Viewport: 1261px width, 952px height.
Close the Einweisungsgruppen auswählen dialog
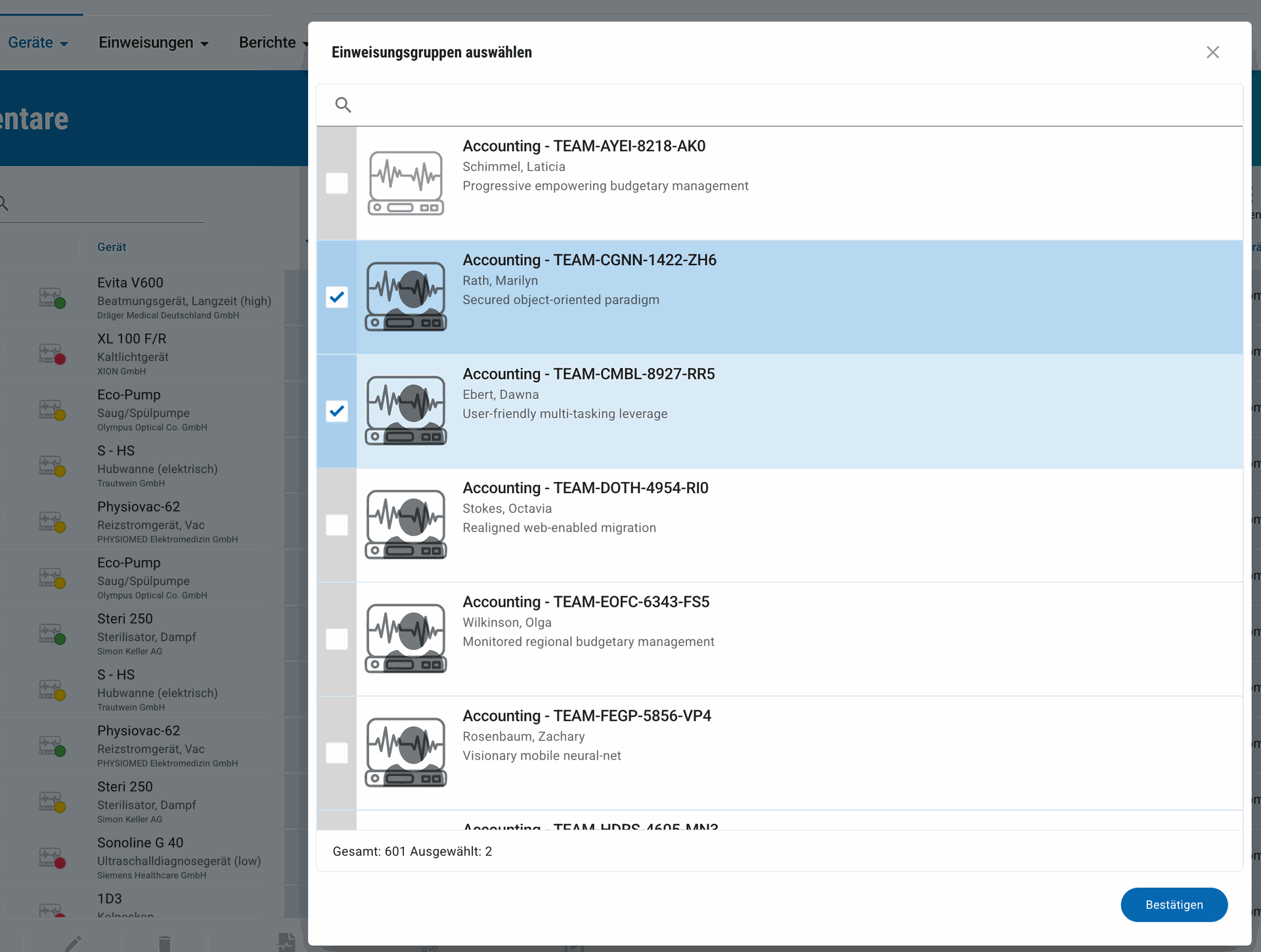pyautogui.click(x=1212, y=53)
